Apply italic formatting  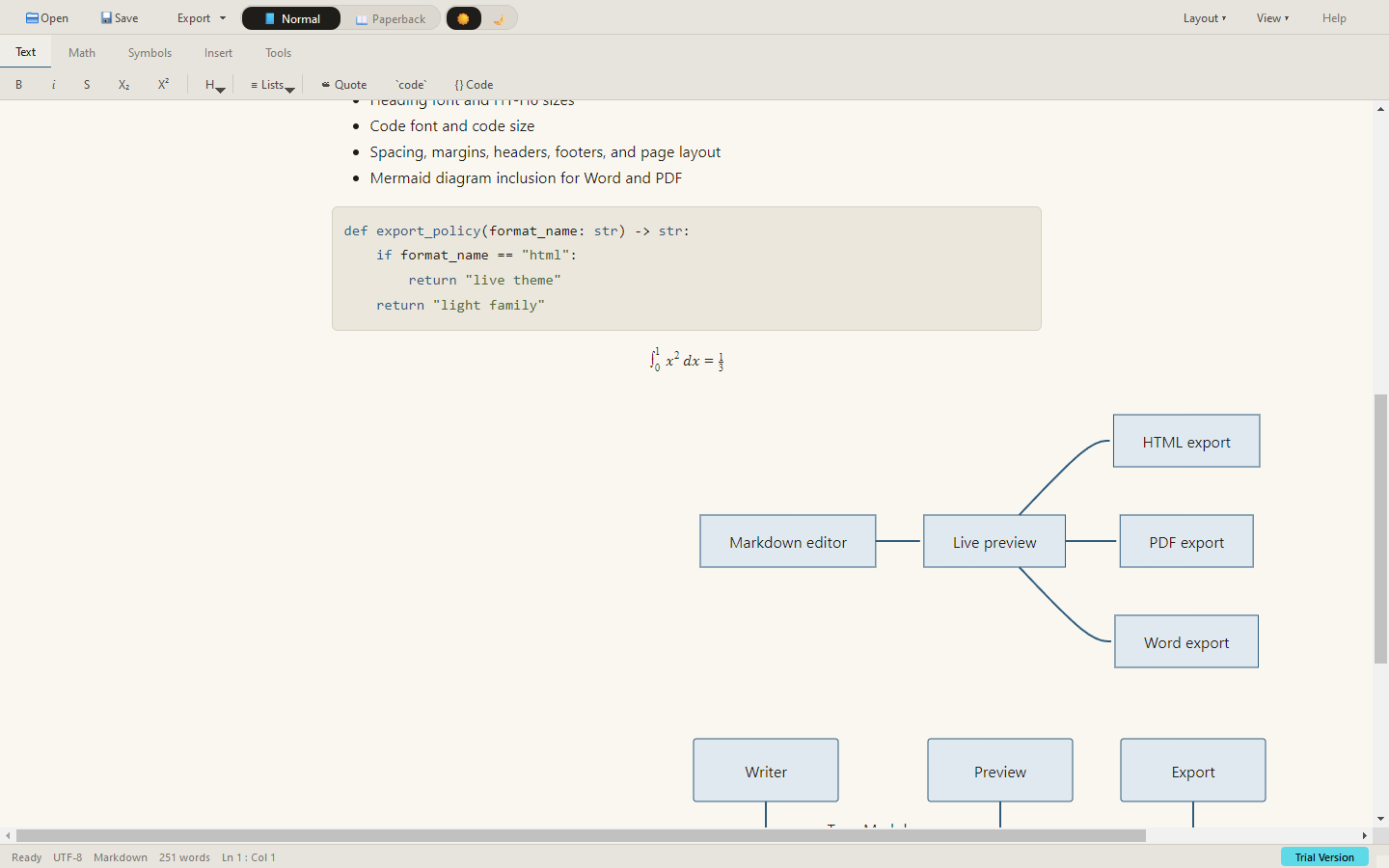[53, 85]
